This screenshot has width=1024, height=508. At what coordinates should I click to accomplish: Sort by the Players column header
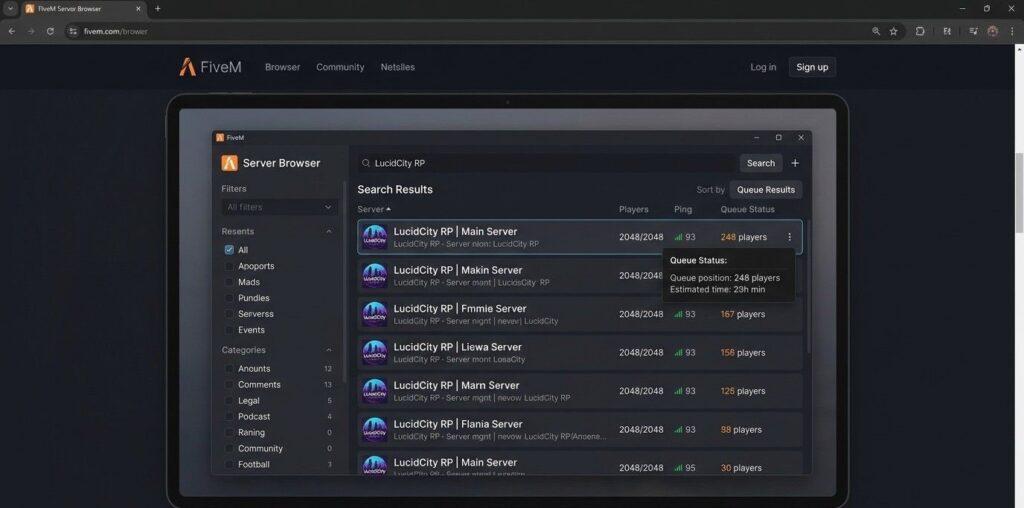(x=633, y=210)
